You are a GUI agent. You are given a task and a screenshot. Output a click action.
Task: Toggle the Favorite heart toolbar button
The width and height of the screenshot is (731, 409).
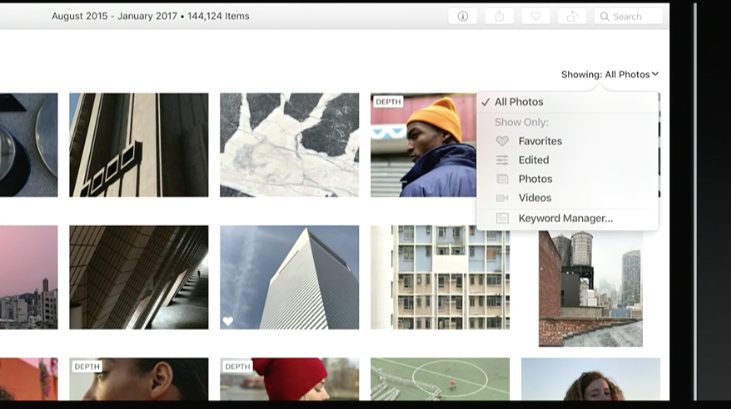[536, 16]
